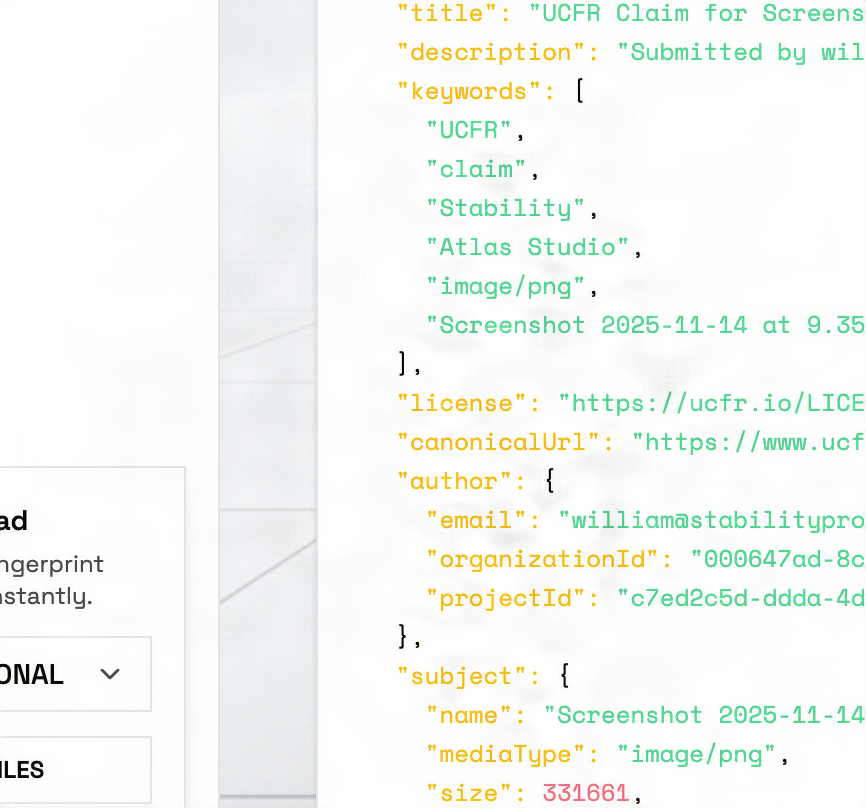Select the "Atlas Studio" keyword string
Screen dimensions: 866x808
click(x=527, y=247)
